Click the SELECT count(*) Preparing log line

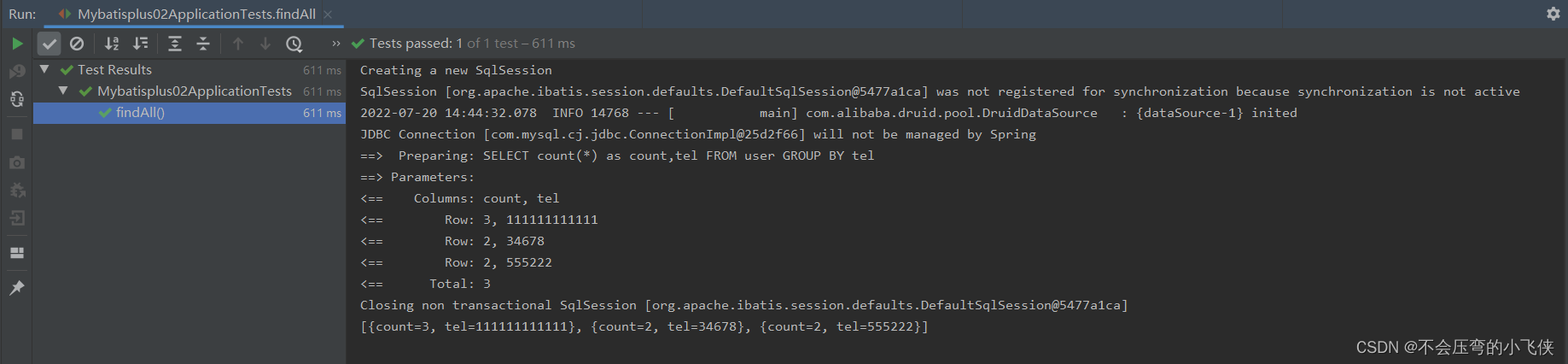click(x=617, y=156)
